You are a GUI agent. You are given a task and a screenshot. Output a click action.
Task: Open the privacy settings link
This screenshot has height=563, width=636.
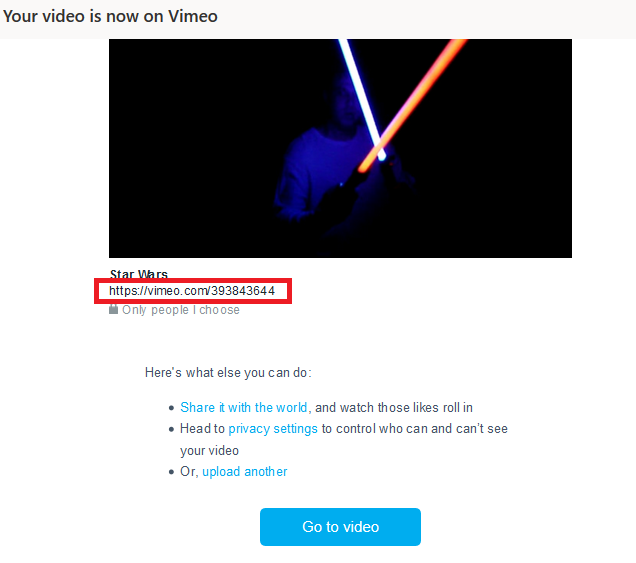click(273, 429)
